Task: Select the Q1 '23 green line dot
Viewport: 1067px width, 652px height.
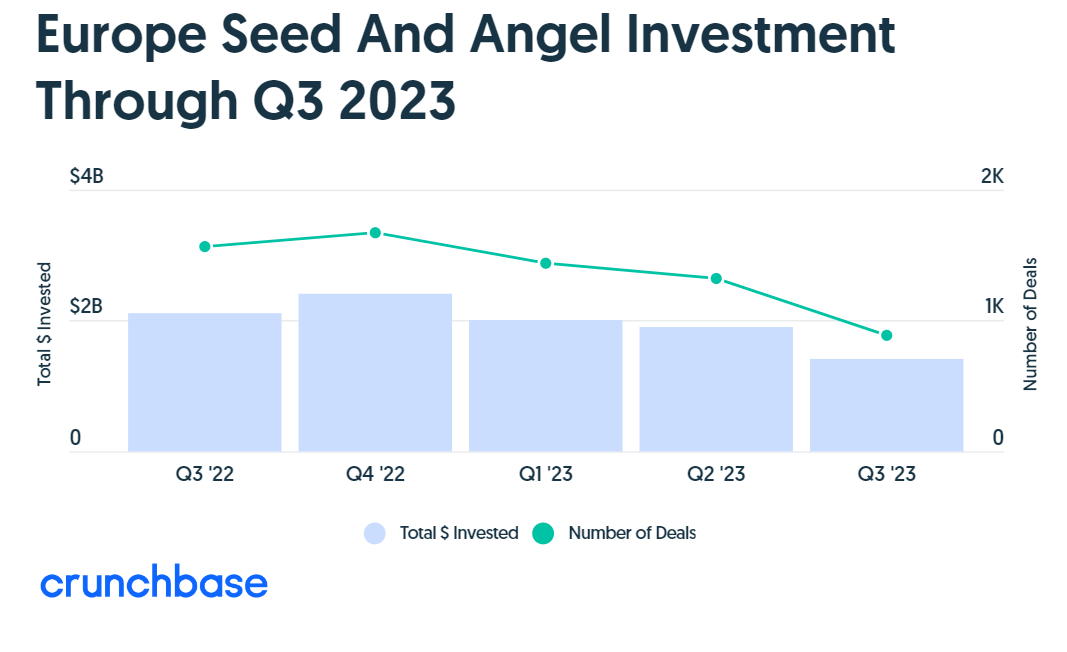Action: pos(546,263)
